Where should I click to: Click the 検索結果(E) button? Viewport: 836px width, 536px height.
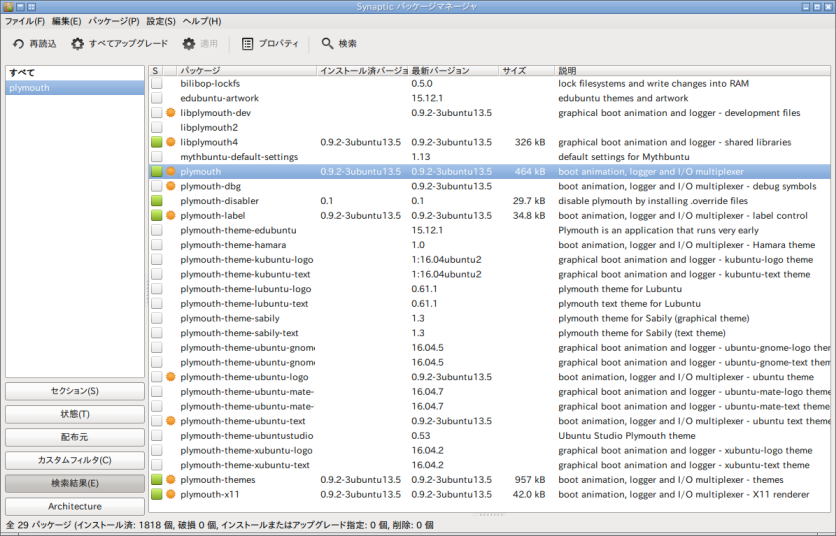[x=75, y=483]
